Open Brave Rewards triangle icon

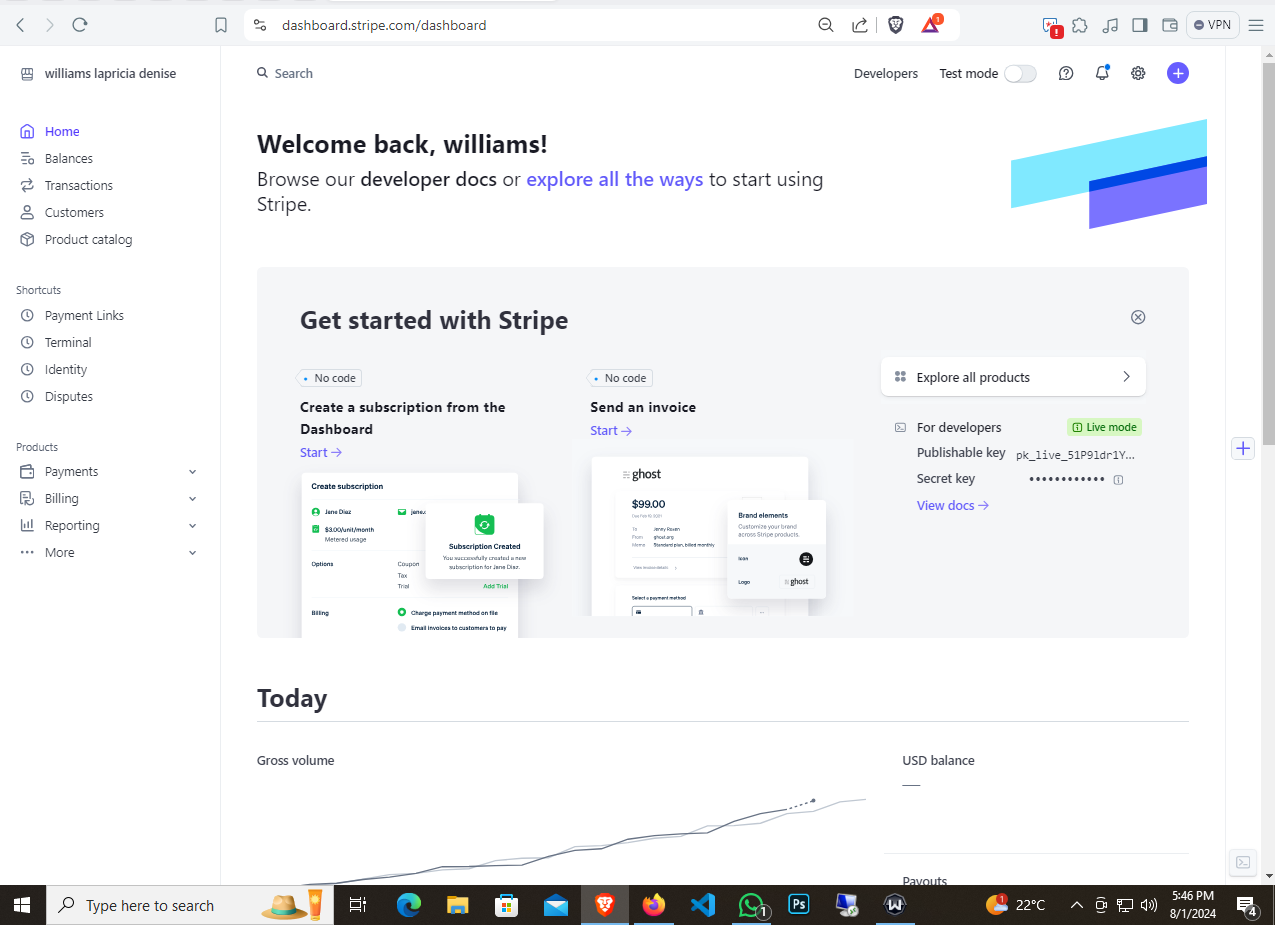[930, 24]
